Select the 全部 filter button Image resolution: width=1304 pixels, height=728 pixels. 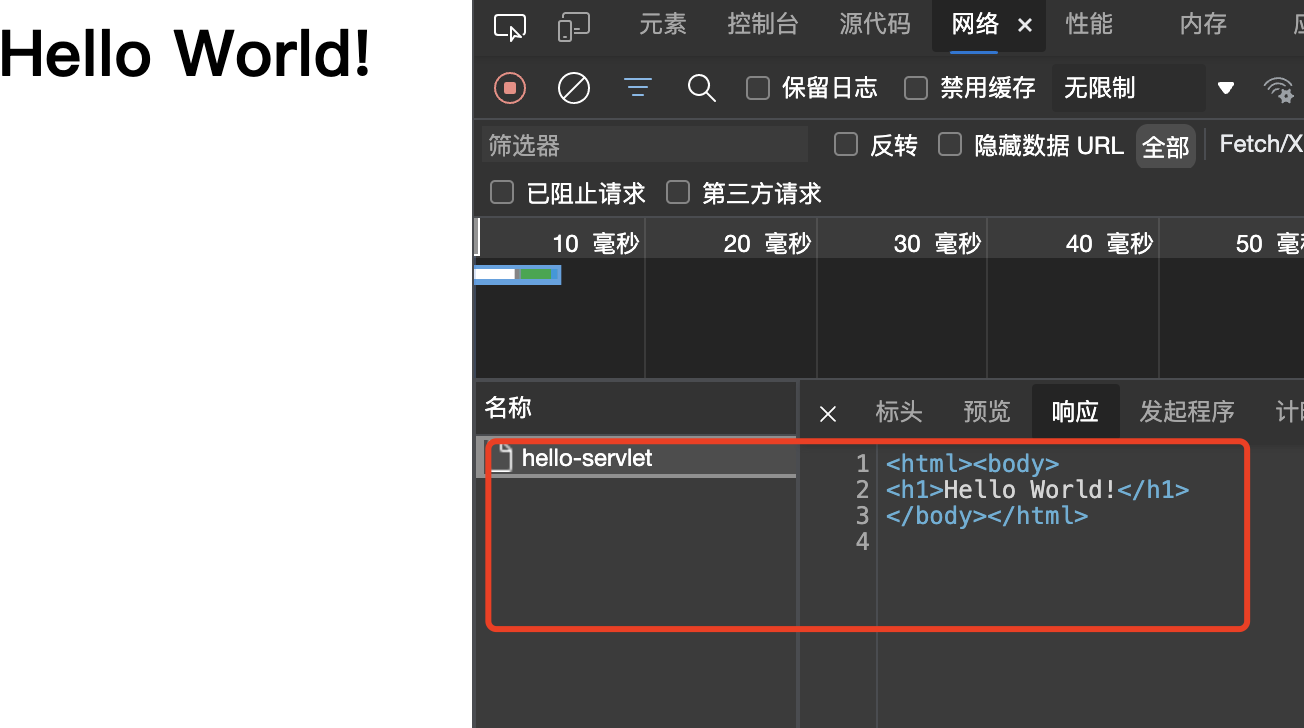pos(1165,147)
